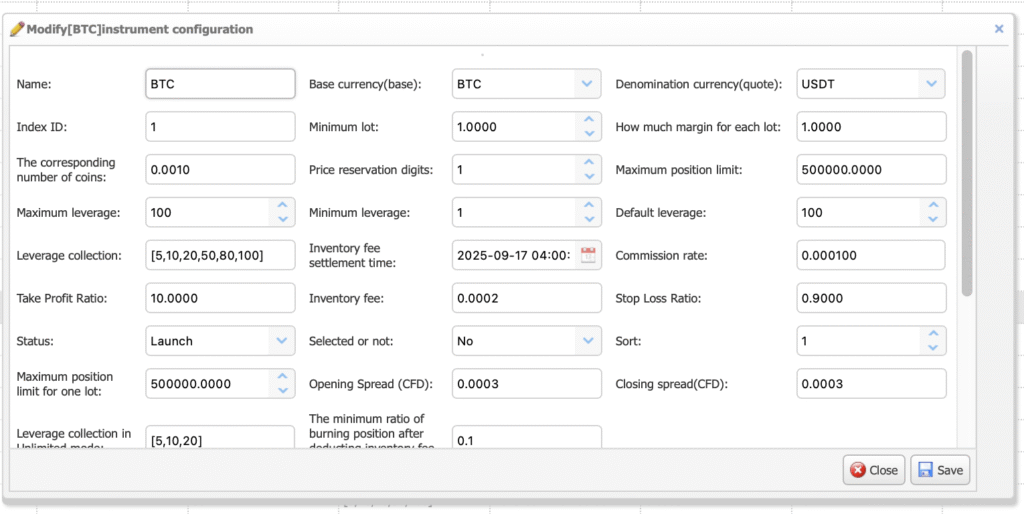Expand the Status dropdown
The width and height of the screenshot is (1024, 514).
(281, 341)
